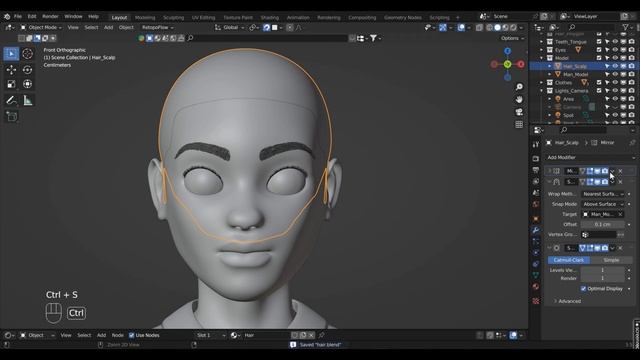Toggle Area light render camera icon

631,99
